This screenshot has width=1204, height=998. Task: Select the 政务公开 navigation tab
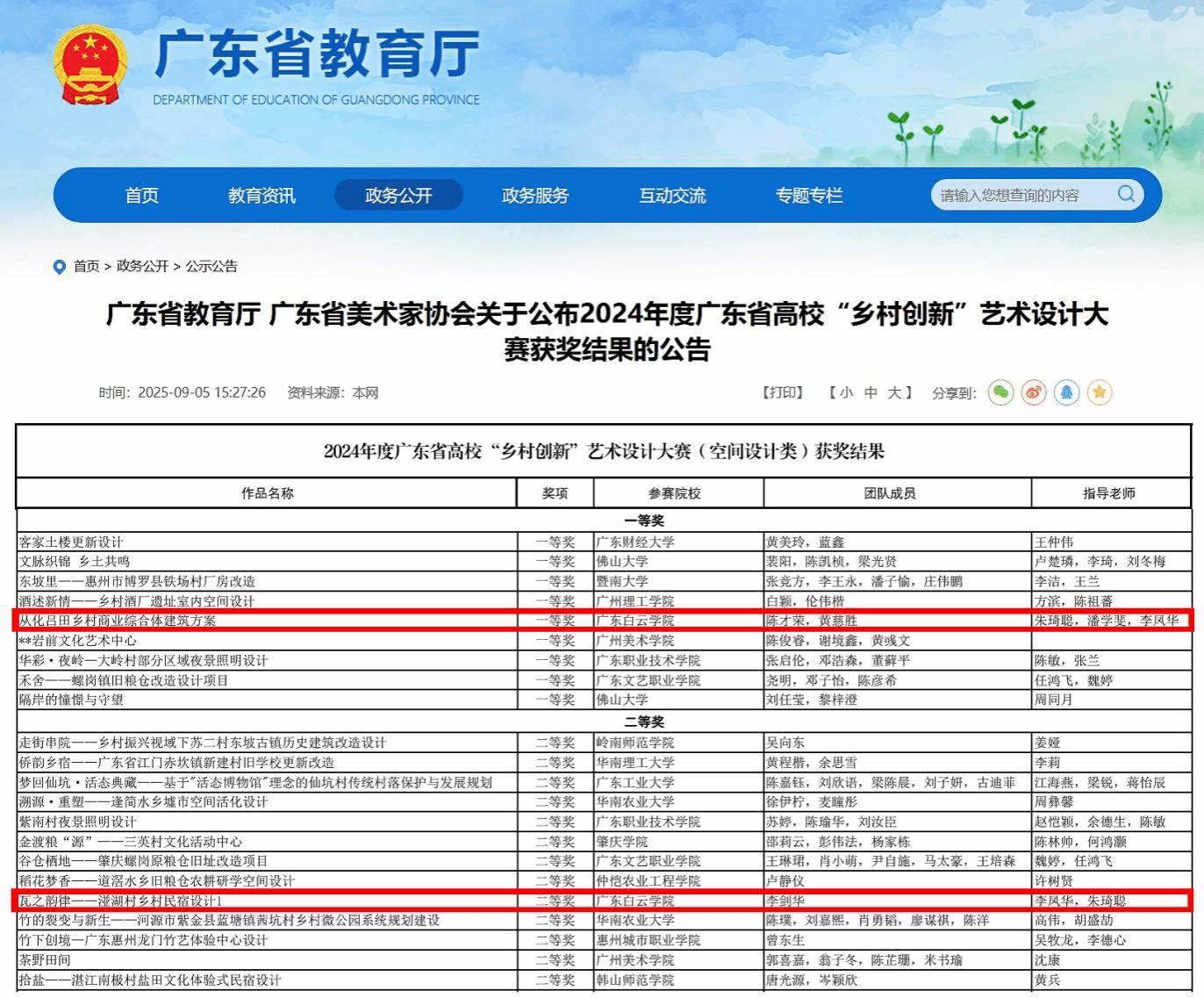[x=398, y=196]
